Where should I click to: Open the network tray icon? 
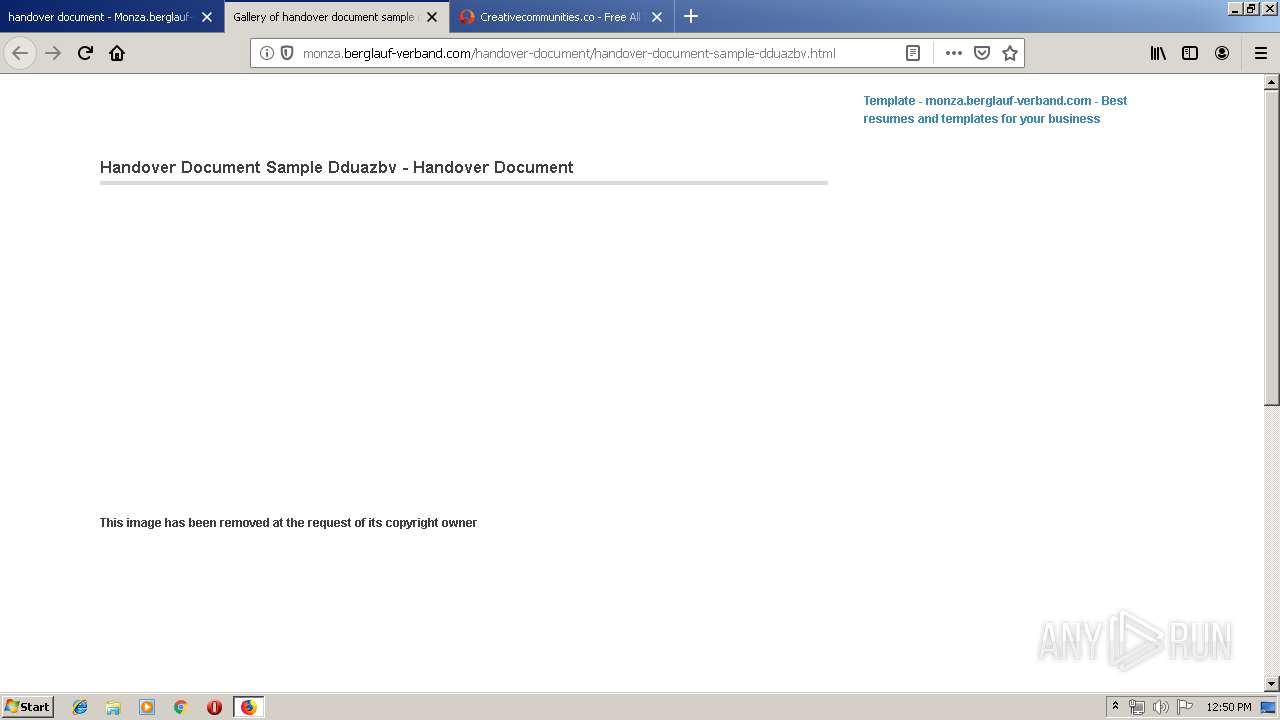point(1137,707)
